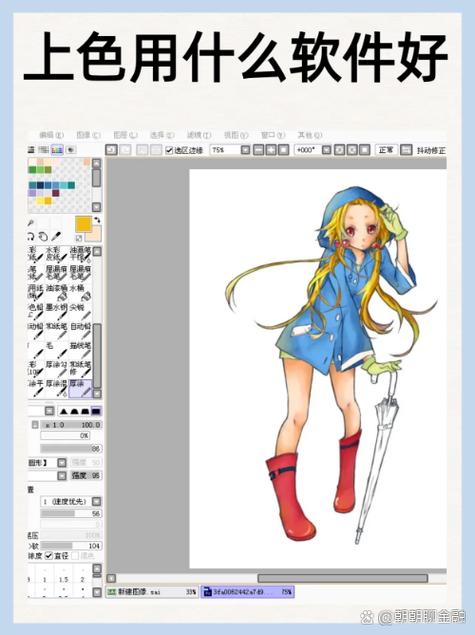
Task: Choose the highlighted 厚涂 brush preset
Action: point(80,388)
